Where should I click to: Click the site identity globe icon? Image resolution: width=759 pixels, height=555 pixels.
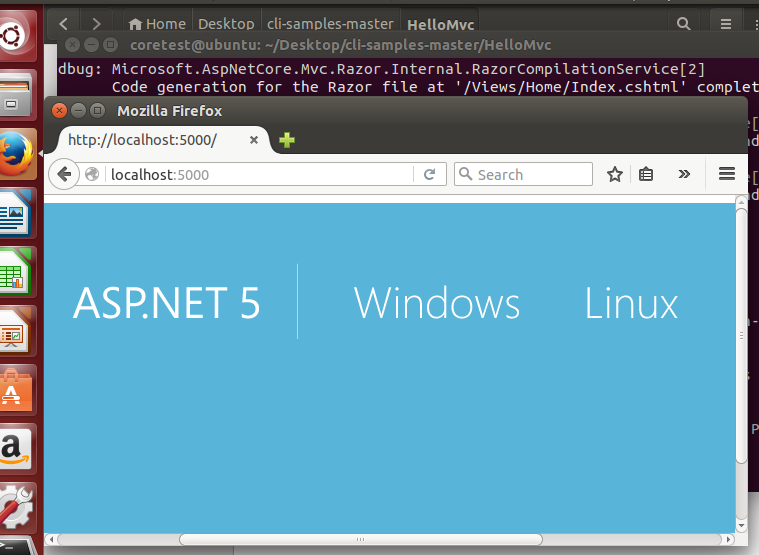(x=92, y=174)
